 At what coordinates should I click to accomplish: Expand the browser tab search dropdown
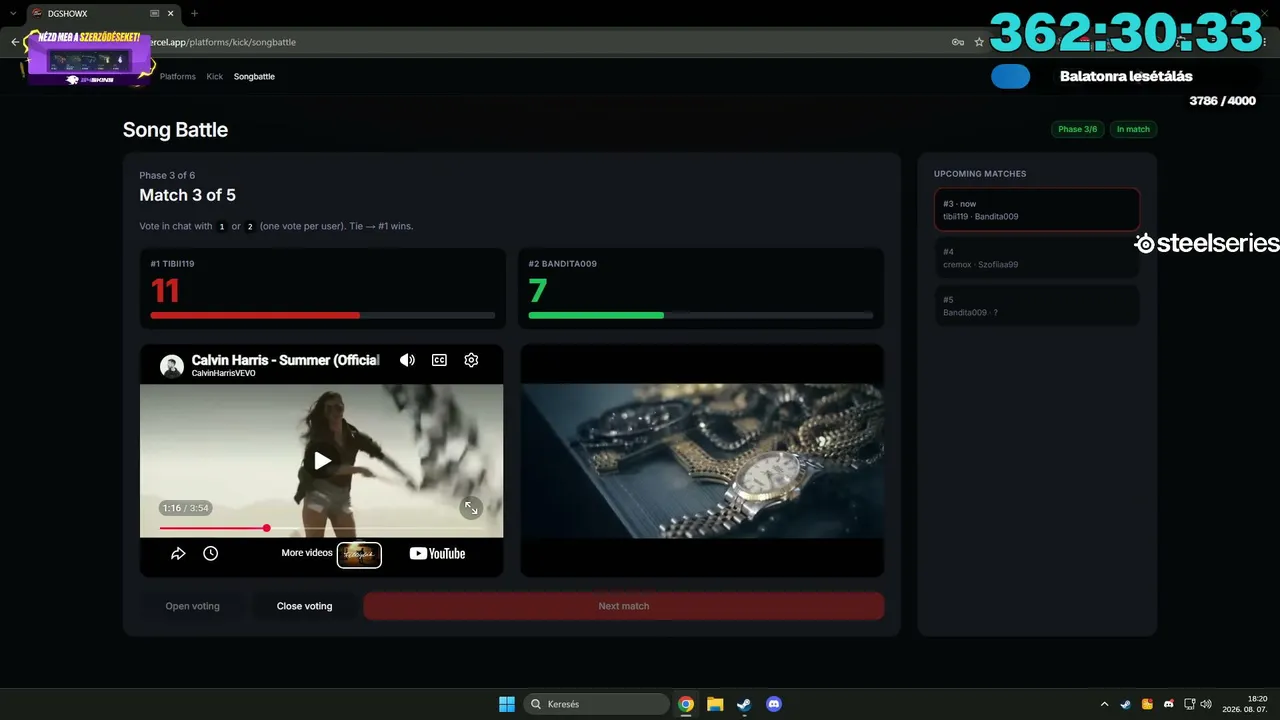(x=11, y=14)
